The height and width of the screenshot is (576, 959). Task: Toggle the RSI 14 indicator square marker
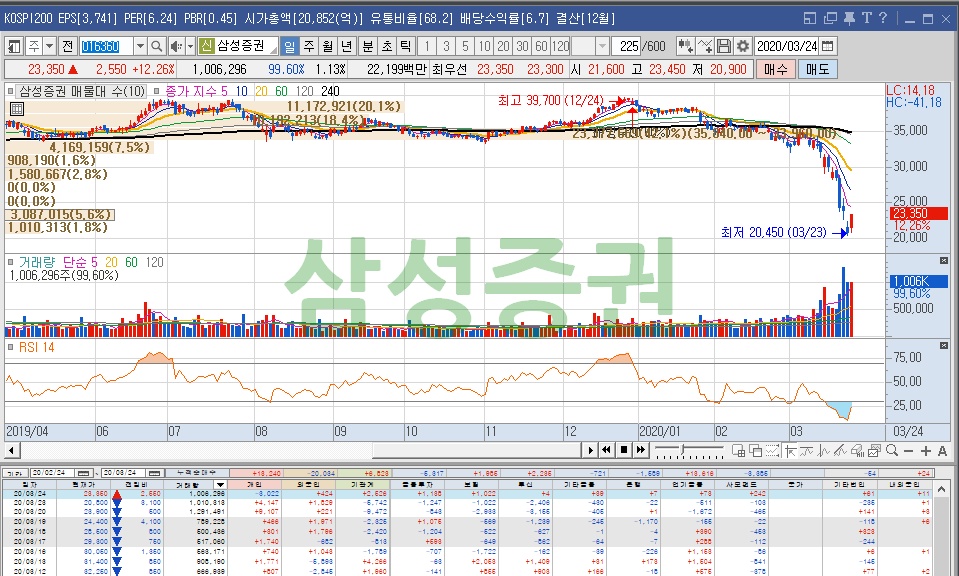click(10, 347)
